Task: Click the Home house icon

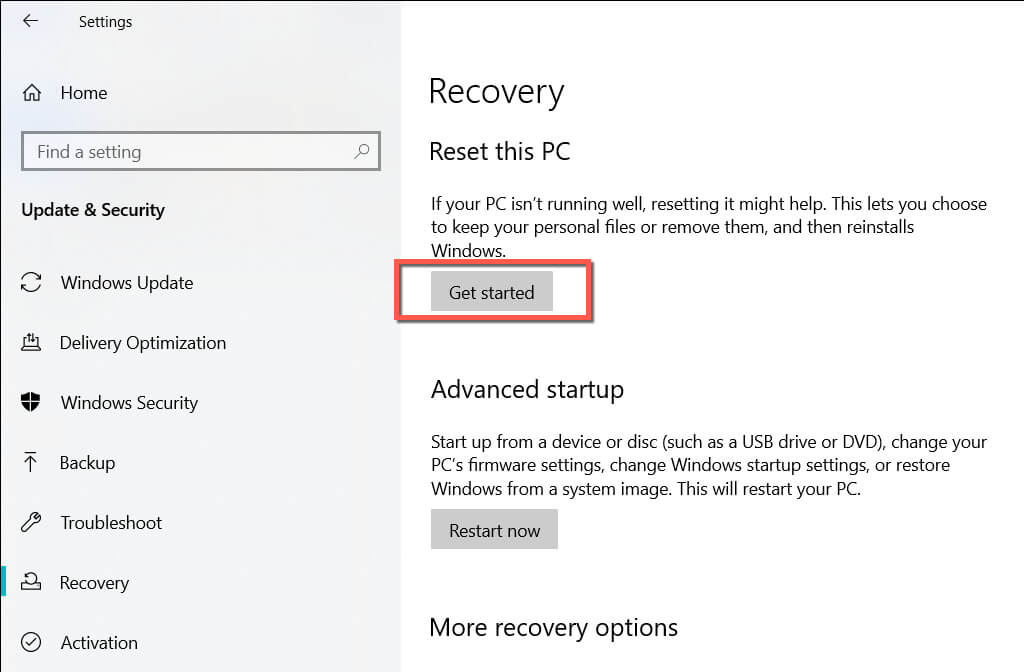Action: [32, 93]
